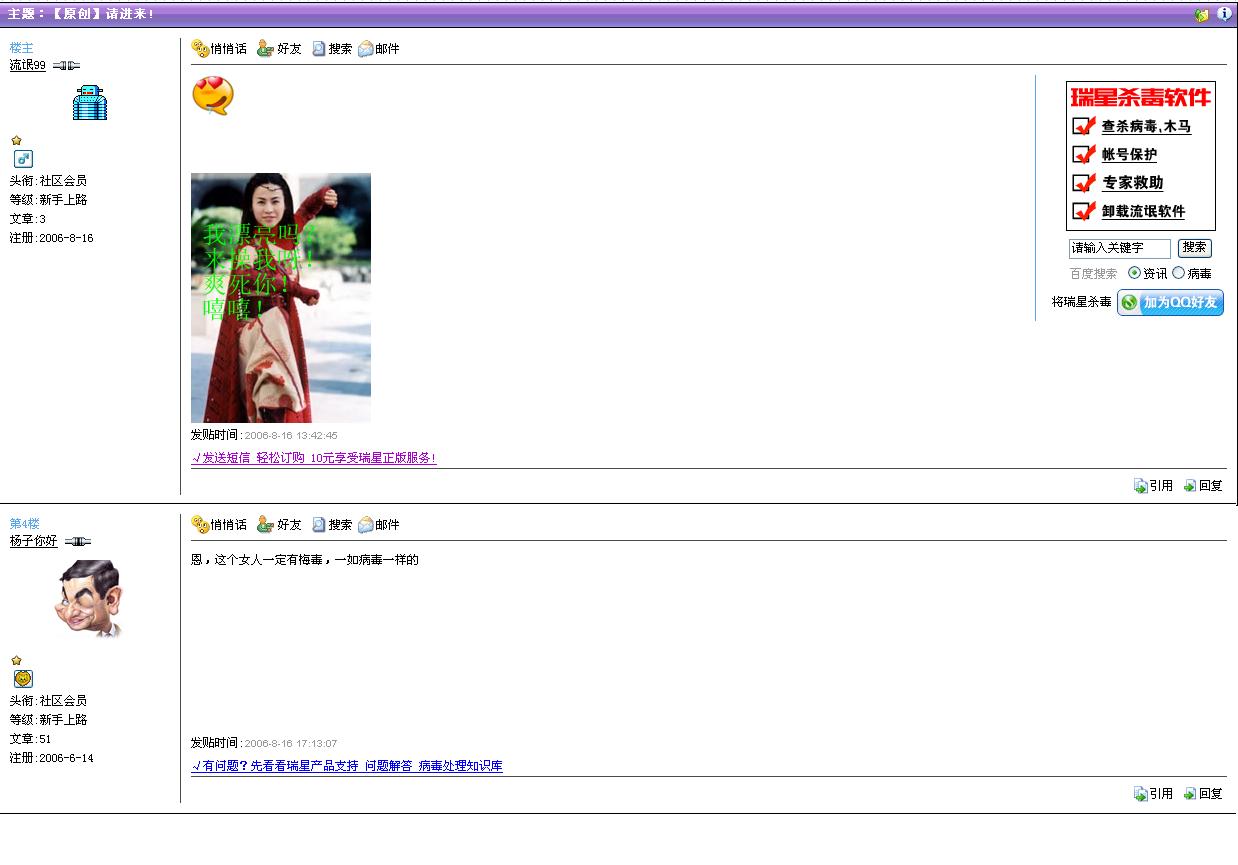Send 邮件 mail to 流氓99
The width and height of the screenshot is (1238, 865).
[379, 48]
